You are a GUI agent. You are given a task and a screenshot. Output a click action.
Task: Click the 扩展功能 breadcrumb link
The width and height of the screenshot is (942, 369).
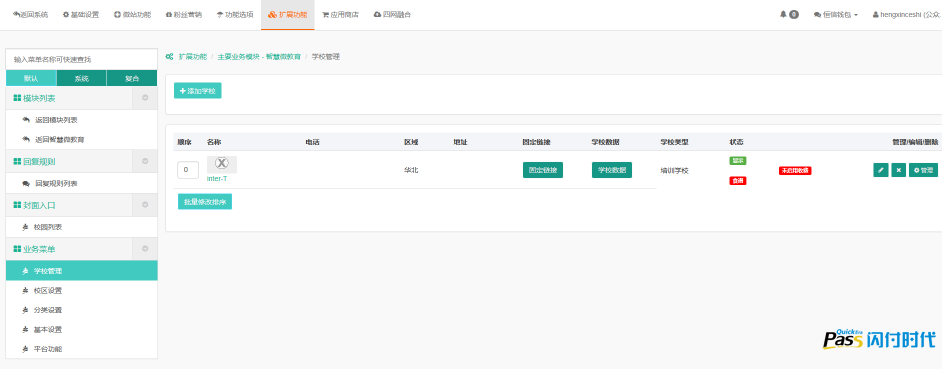192,56
